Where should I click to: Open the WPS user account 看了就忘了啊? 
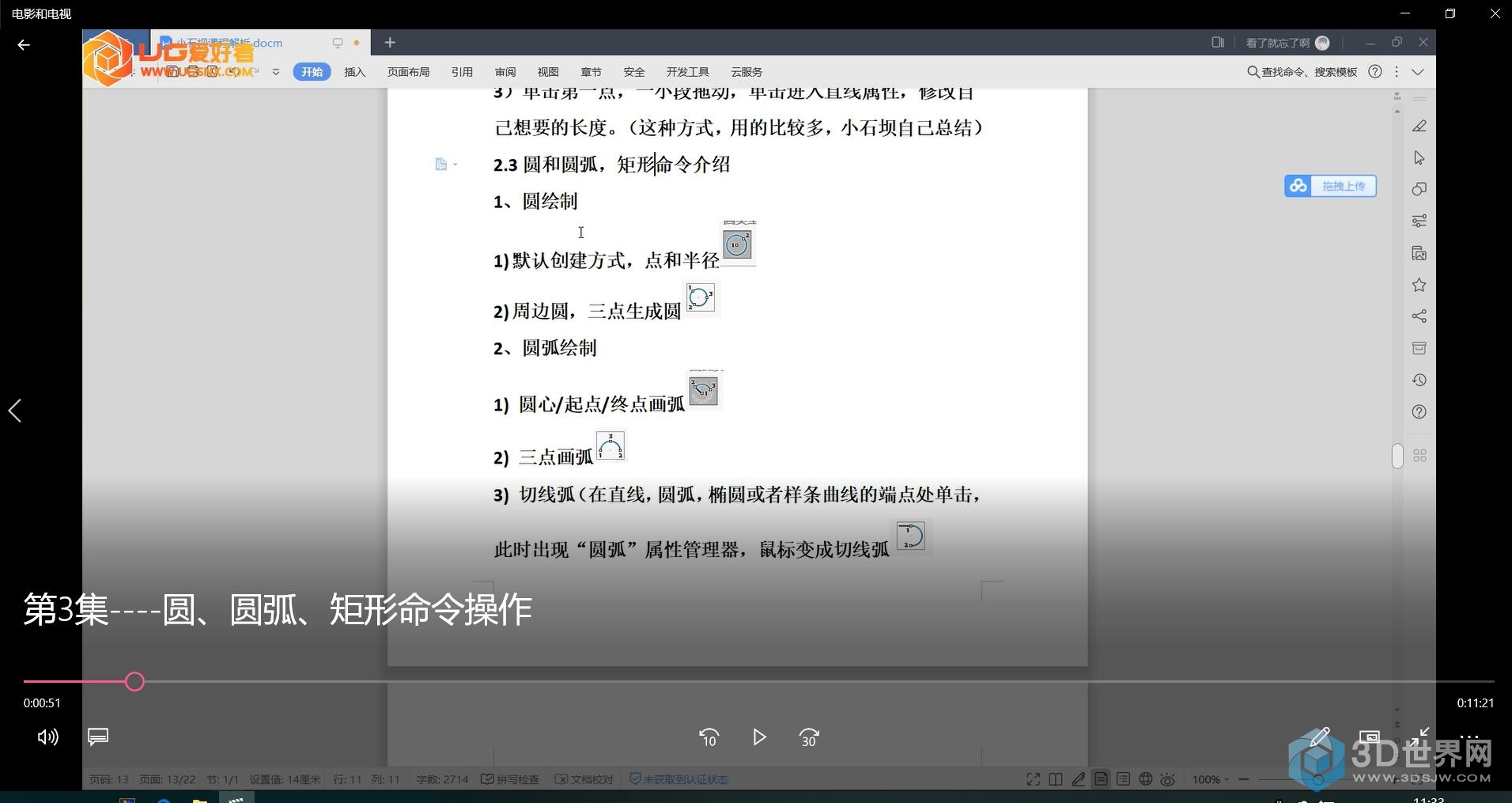click(x=1287, y=43)
